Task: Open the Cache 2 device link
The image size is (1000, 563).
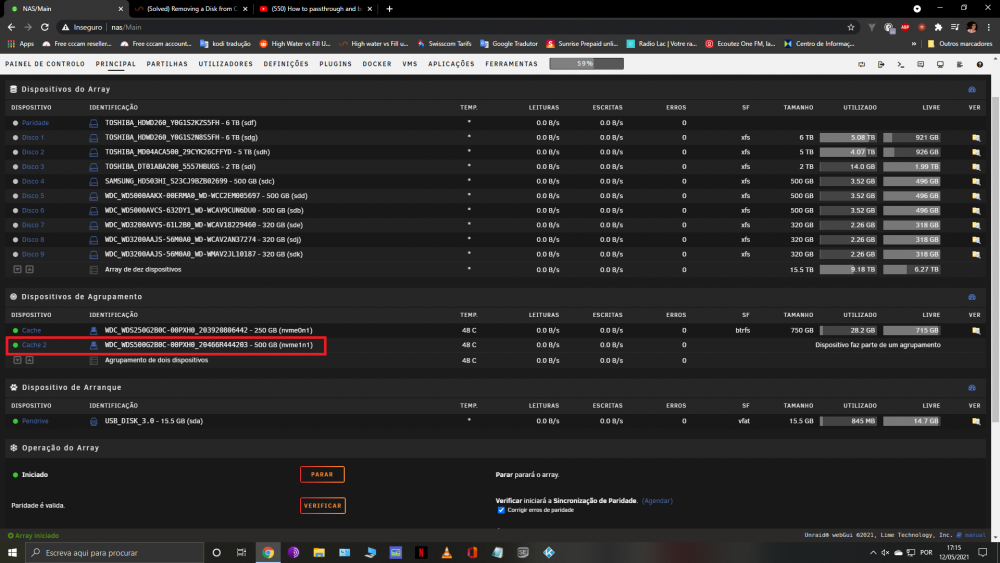Action: point(34,345)
